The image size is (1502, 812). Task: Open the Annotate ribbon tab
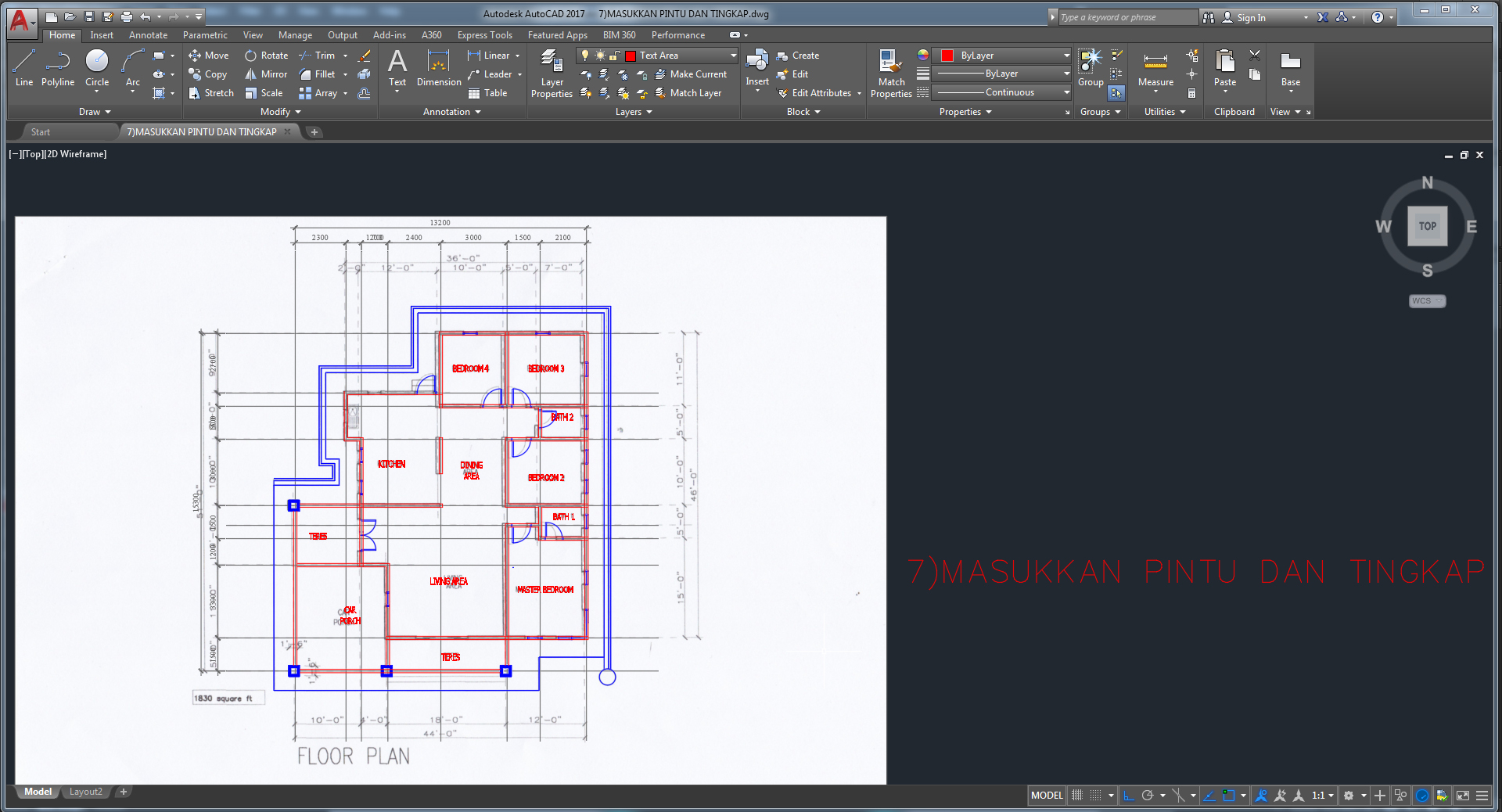[148, 35]
